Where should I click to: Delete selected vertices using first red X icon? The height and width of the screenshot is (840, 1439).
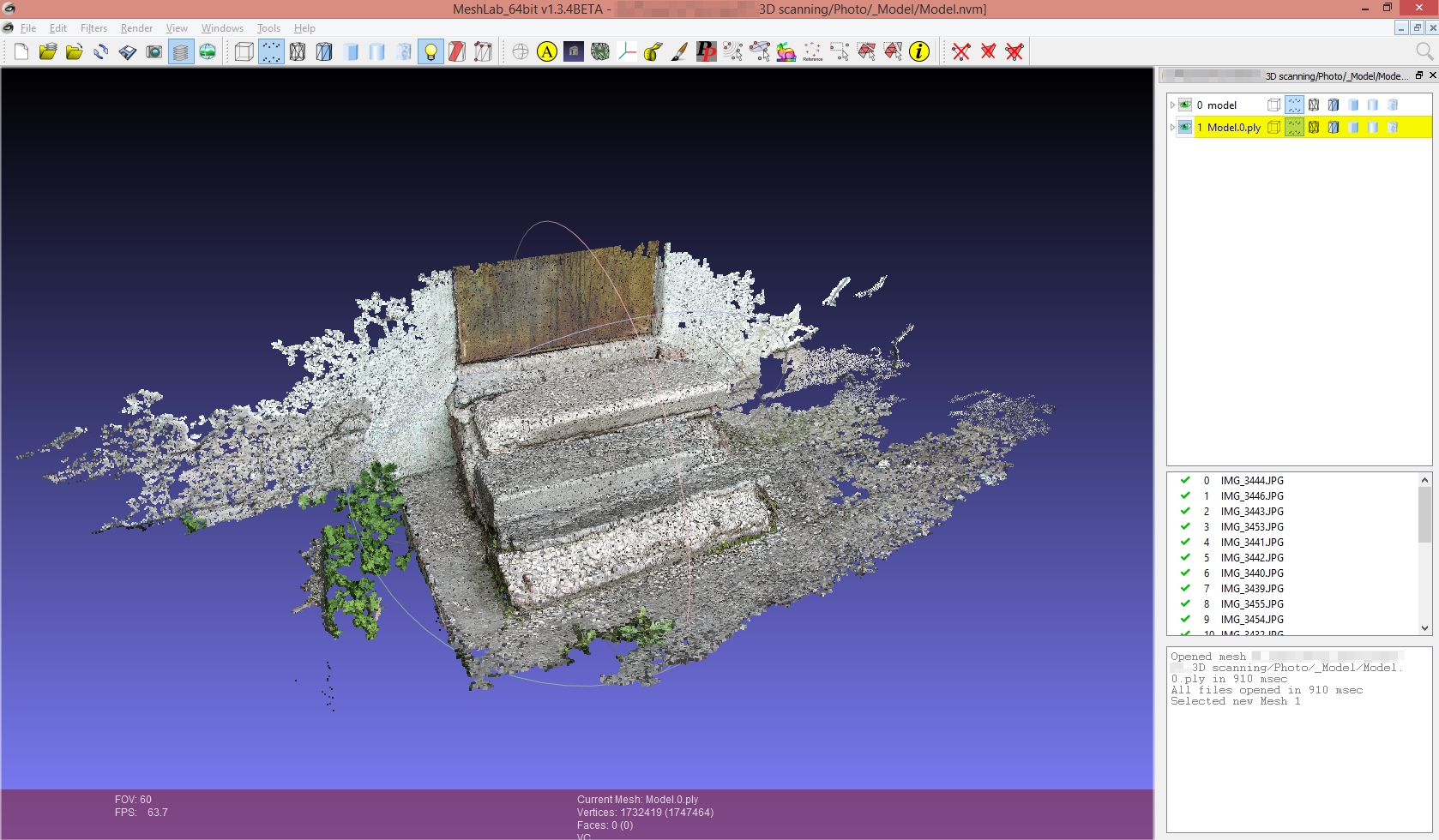pos(961,52)
